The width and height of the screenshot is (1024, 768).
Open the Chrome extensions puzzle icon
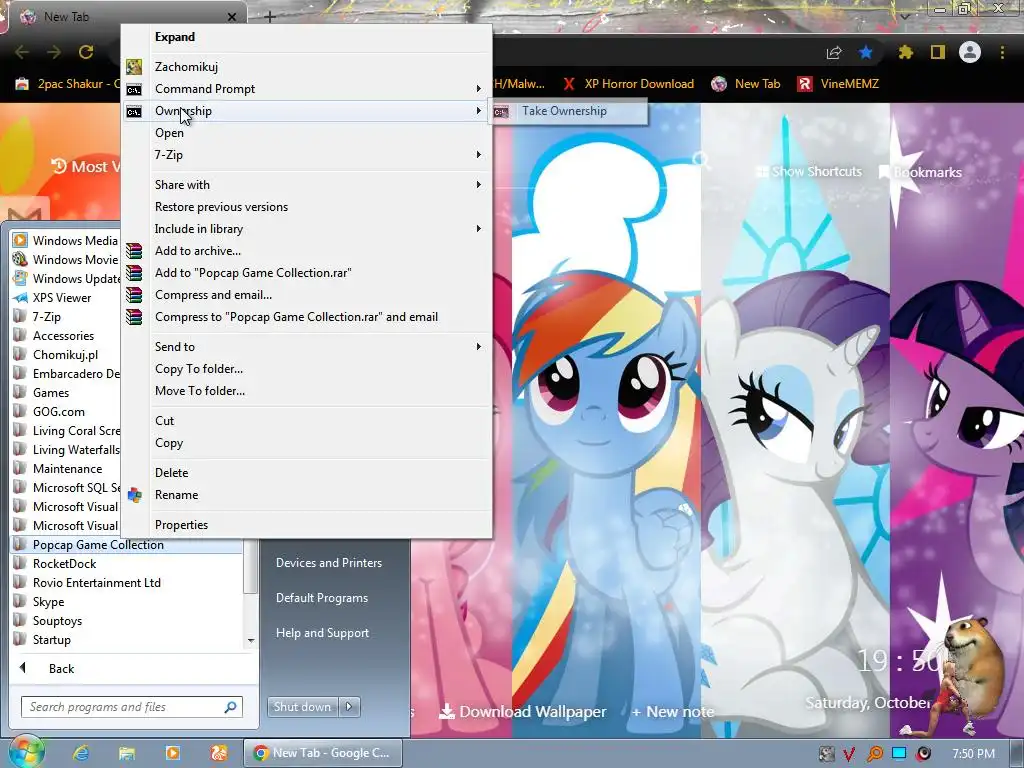905,52
